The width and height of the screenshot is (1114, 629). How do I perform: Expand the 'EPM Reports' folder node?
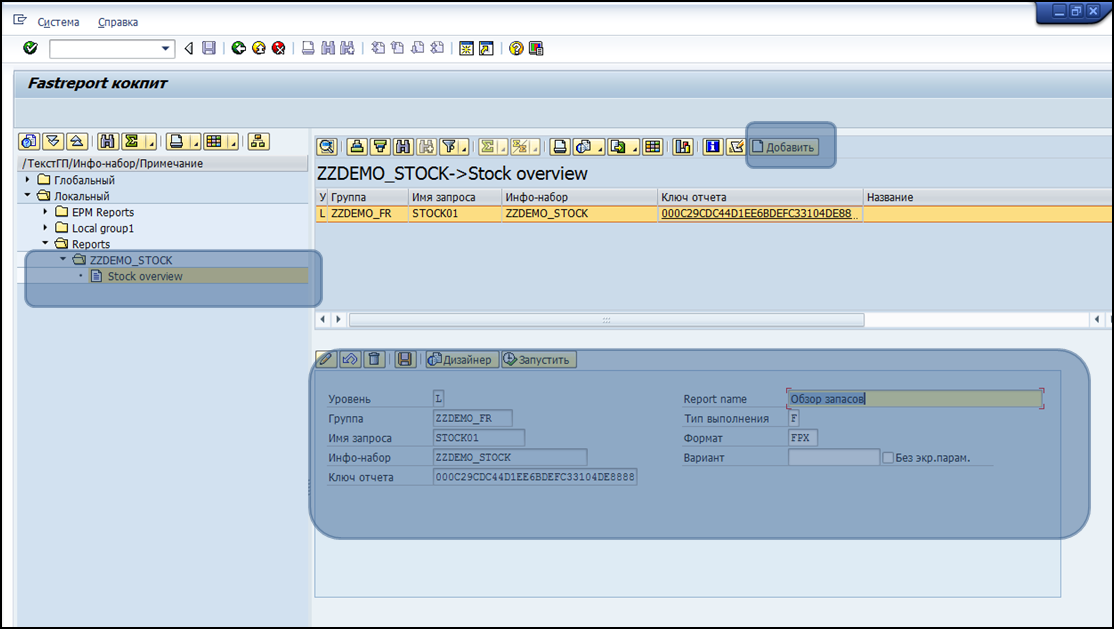[x=46, y=212]
